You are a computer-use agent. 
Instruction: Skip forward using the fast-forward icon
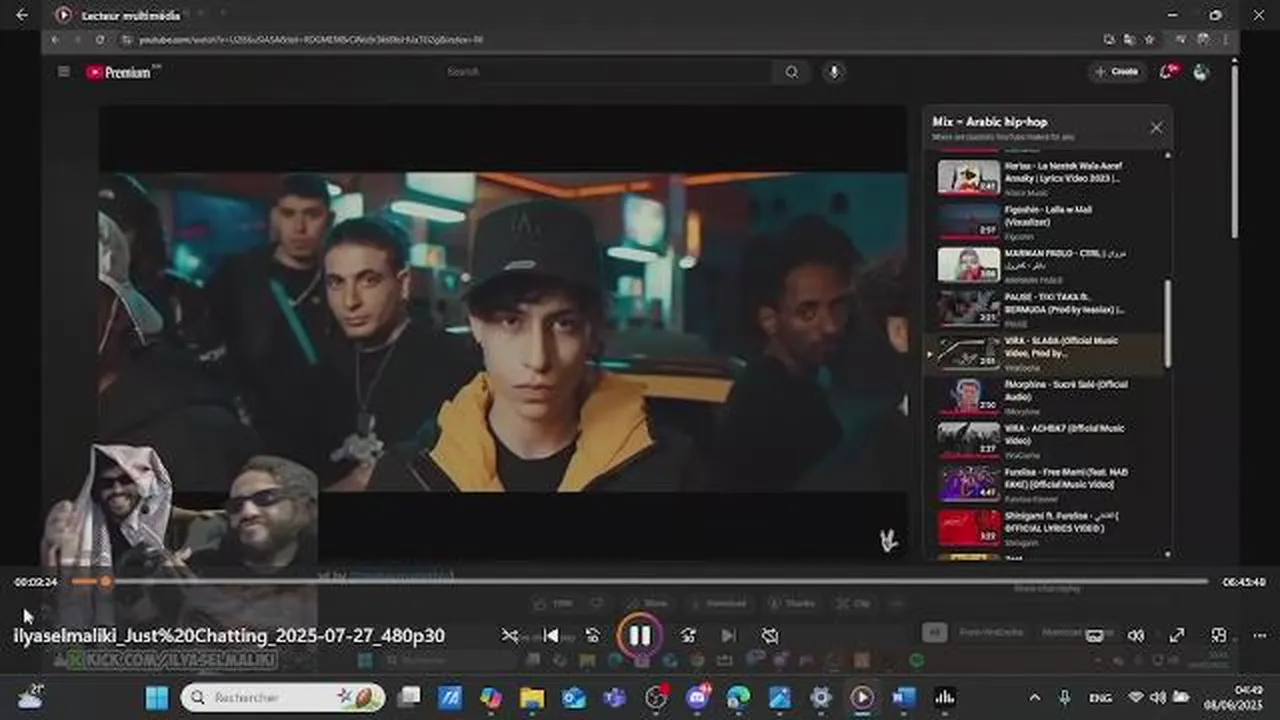[x=688, y=635]
